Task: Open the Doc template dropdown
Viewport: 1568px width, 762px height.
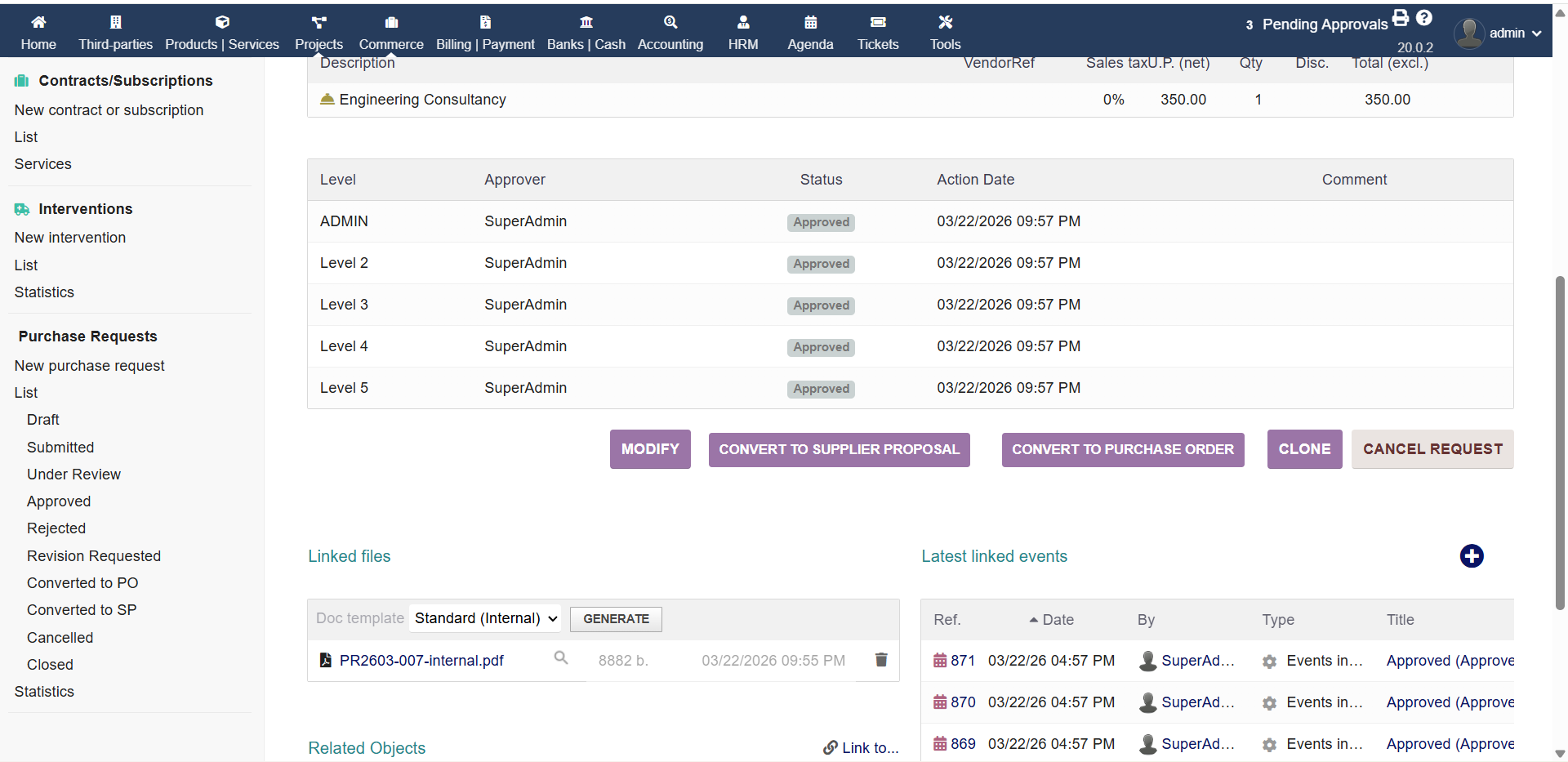Action: pos(485,619)
